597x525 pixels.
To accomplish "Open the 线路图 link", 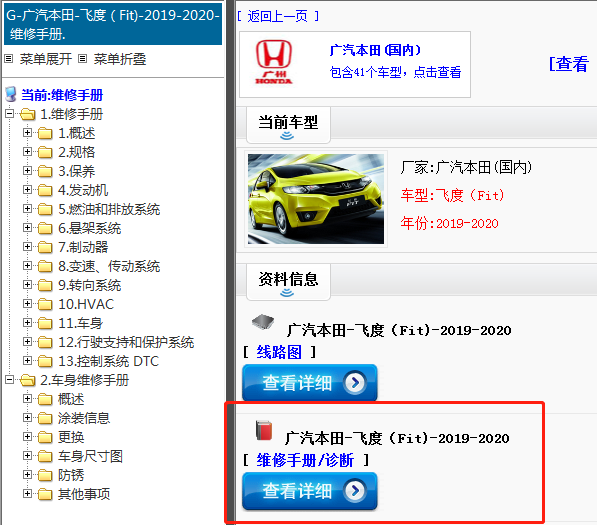I will click(x=279, y=352).
